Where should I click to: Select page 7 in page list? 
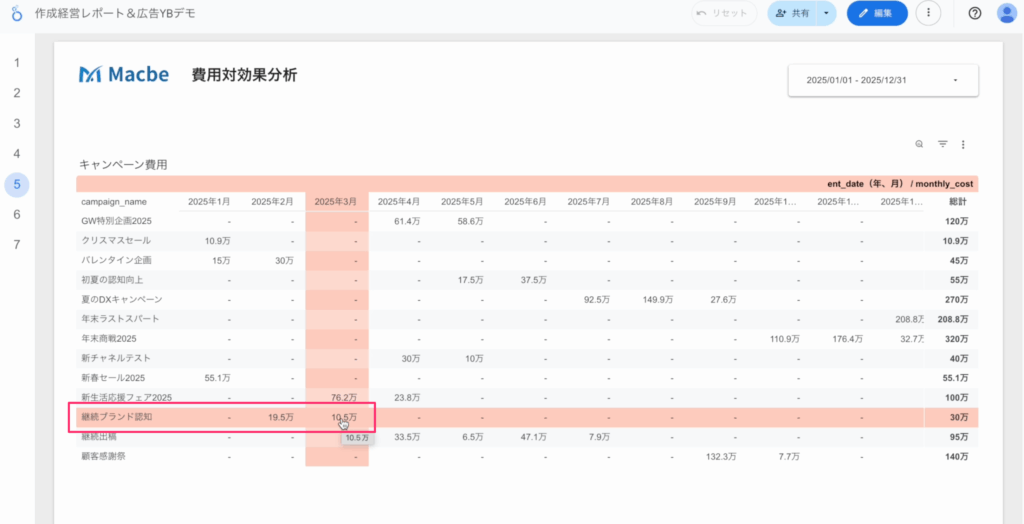point(16,245)
